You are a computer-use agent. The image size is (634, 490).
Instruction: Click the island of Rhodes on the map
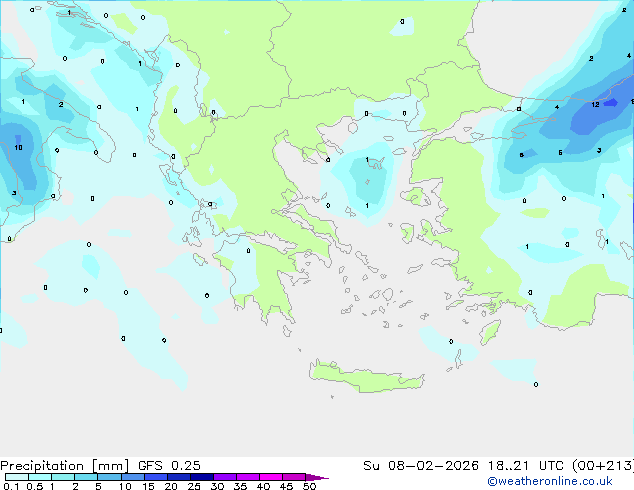(x=490, y=332)
